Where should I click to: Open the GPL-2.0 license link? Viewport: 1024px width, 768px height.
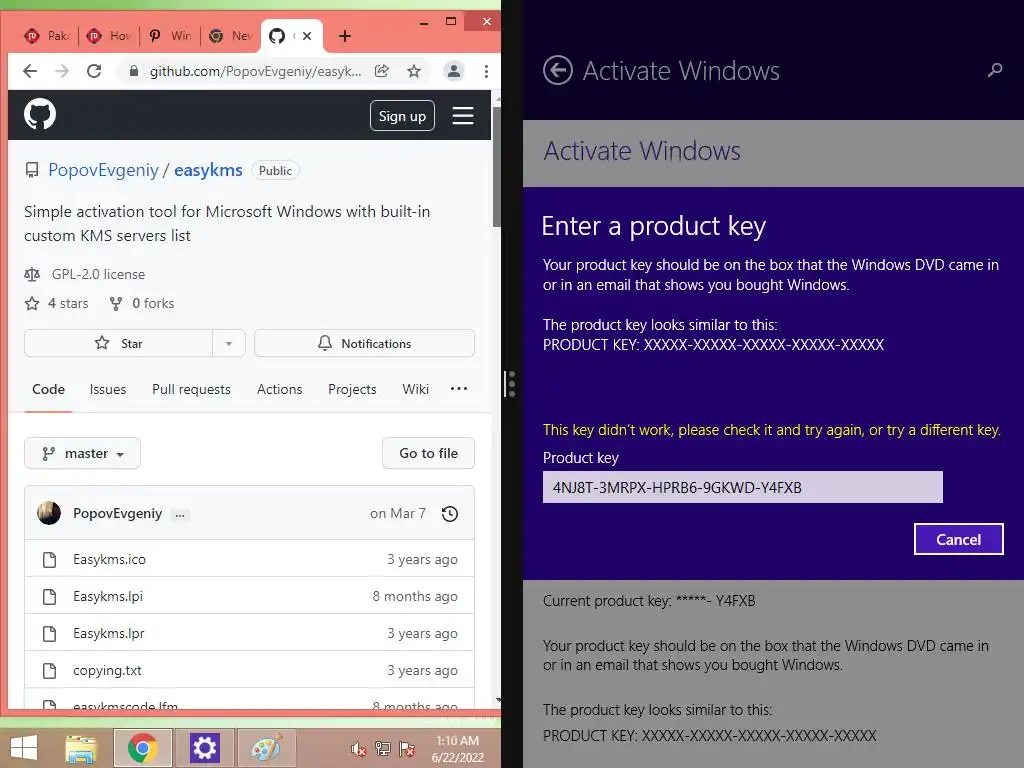point(99,274)
